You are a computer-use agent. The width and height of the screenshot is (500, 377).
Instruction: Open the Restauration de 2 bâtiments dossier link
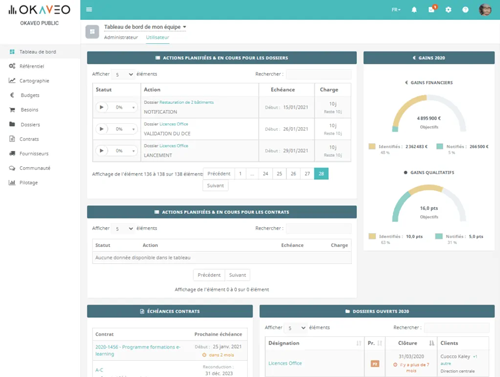(187, 102)
